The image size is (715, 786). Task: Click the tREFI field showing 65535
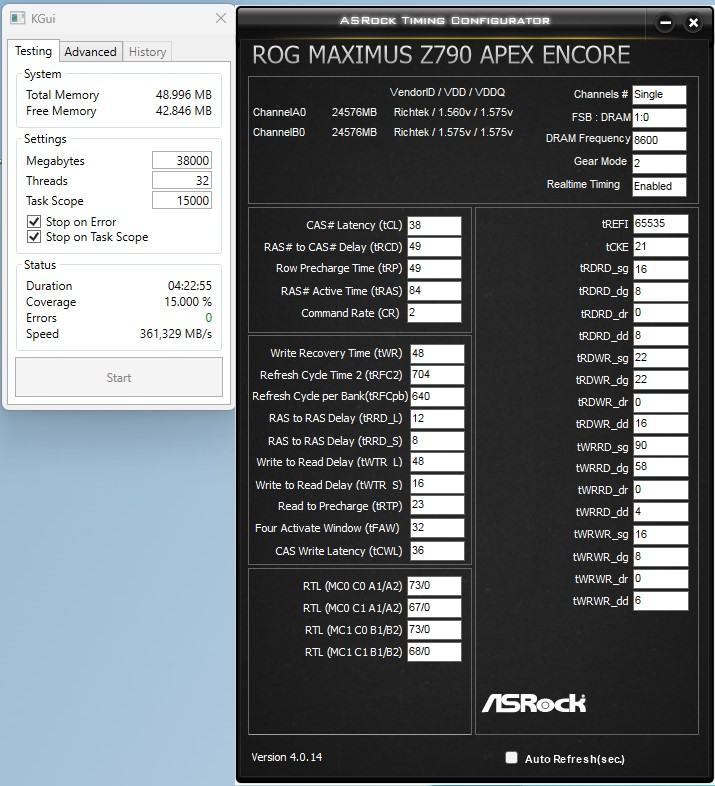pos(661,224)
